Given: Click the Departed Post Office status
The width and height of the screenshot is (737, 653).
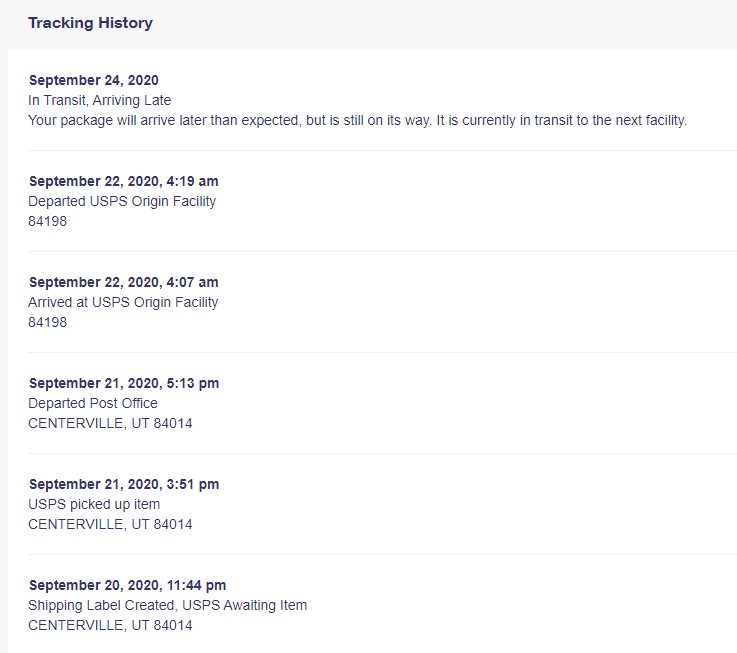Looking at the screenshot, I should point(93,403).
